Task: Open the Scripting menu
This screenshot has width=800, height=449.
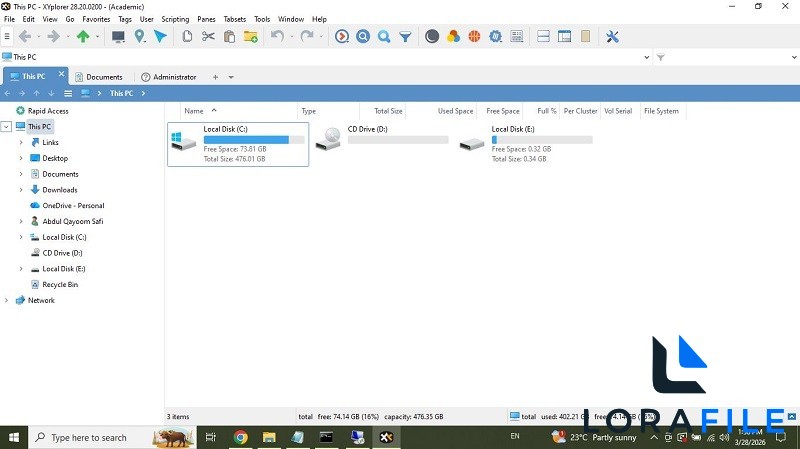Action: coord(175,19)
